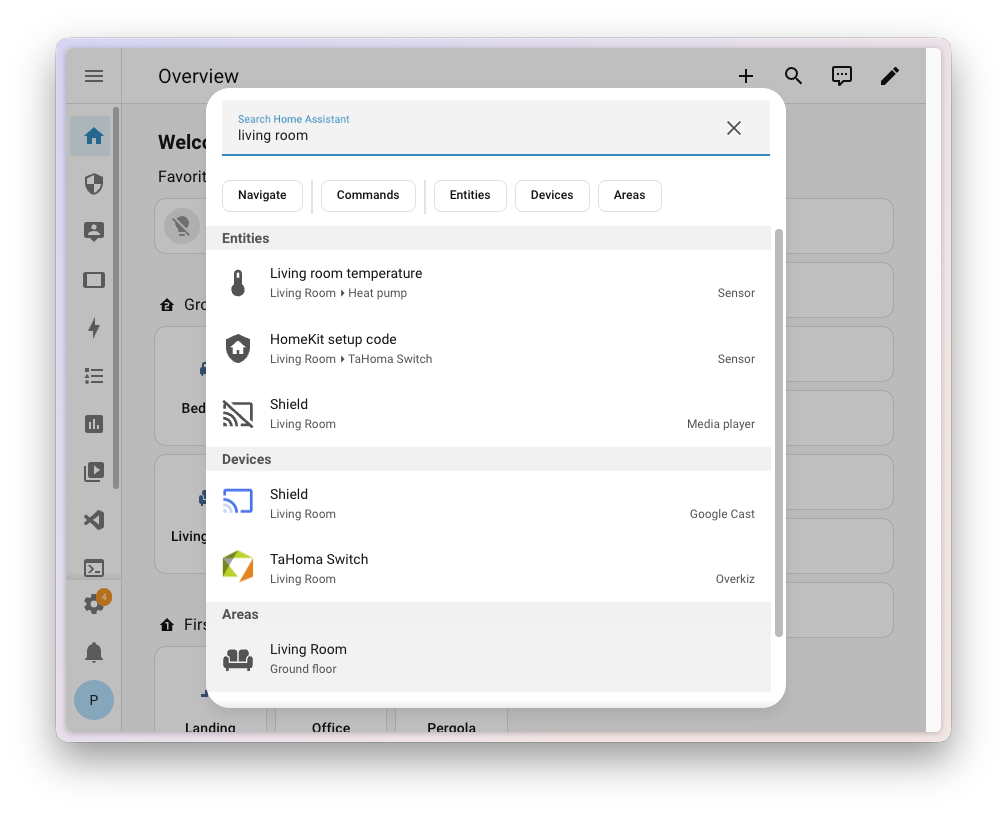
Task: Start editing the dashboard with pencil icon
Action: tap(889, 75)
